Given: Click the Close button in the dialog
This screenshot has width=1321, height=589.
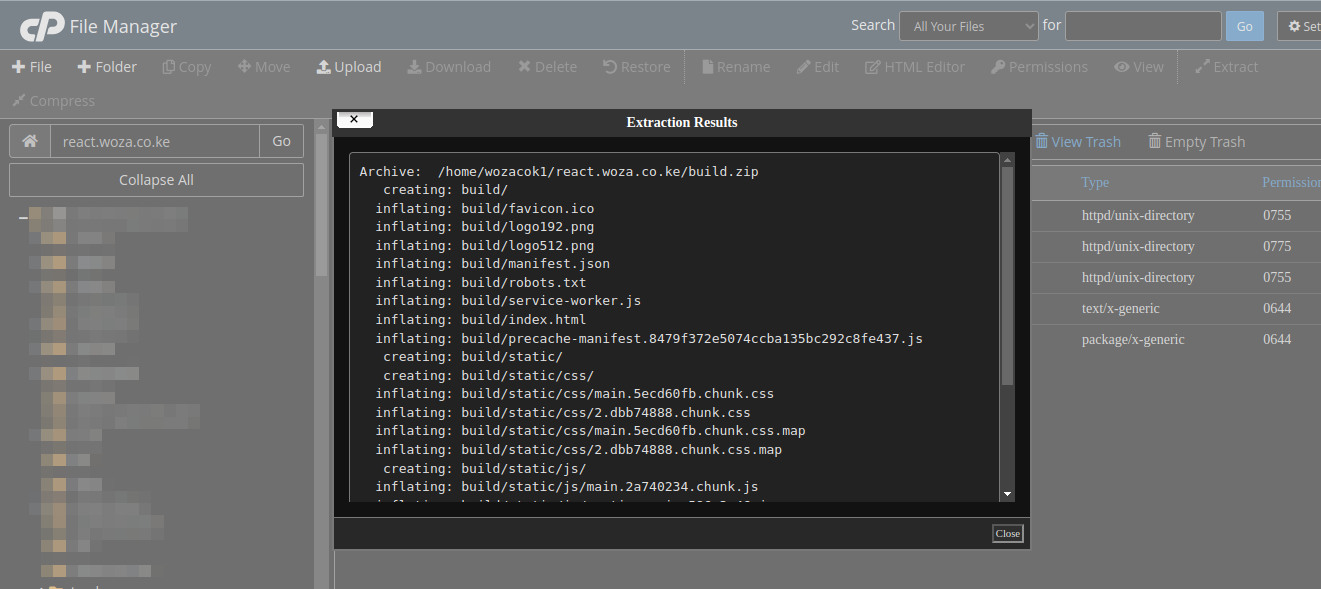Looking at the screenshot, I should pyautogui.click(x=1007, y=533).
